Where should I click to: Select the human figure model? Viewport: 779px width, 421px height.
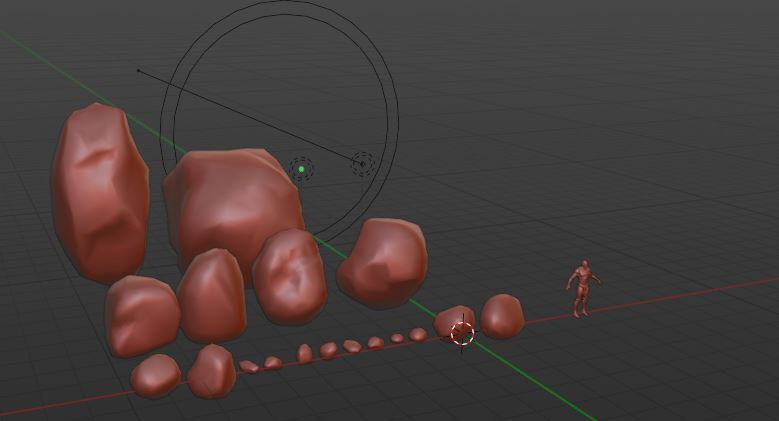(x=582, y=288)
